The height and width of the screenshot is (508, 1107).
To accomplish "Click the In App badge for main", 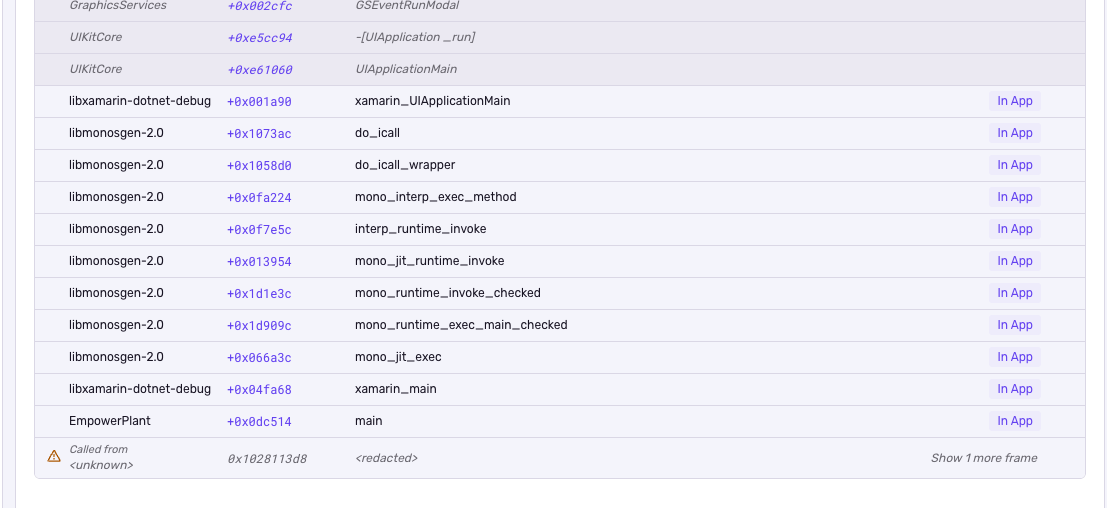I will tap(1014, 421).
